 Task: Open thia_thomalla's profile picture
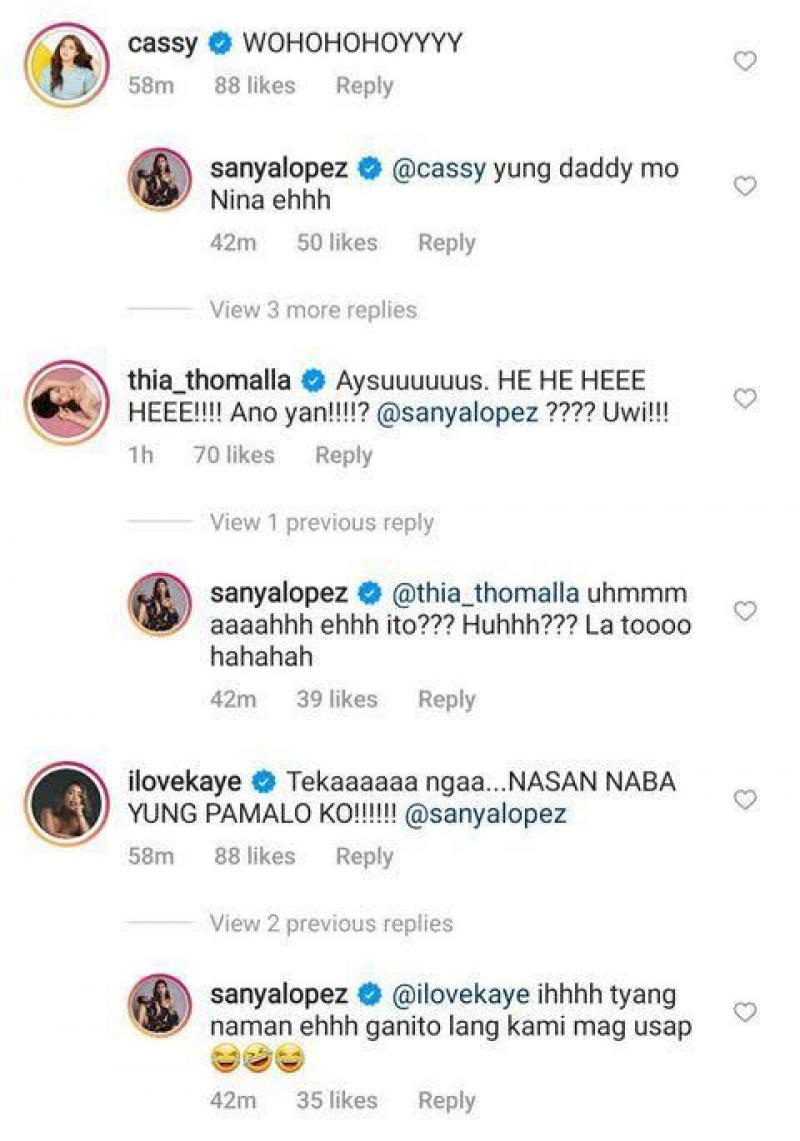[x=68, y=401]
